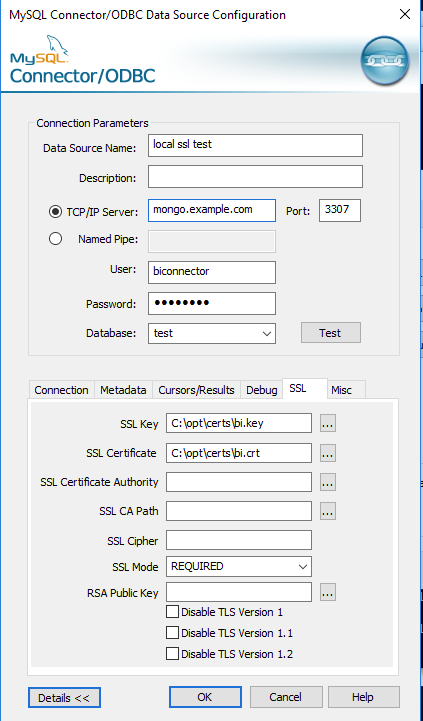Browse for SSL Certificate Authority file
The image size is (423, 721).
[327, 482]
